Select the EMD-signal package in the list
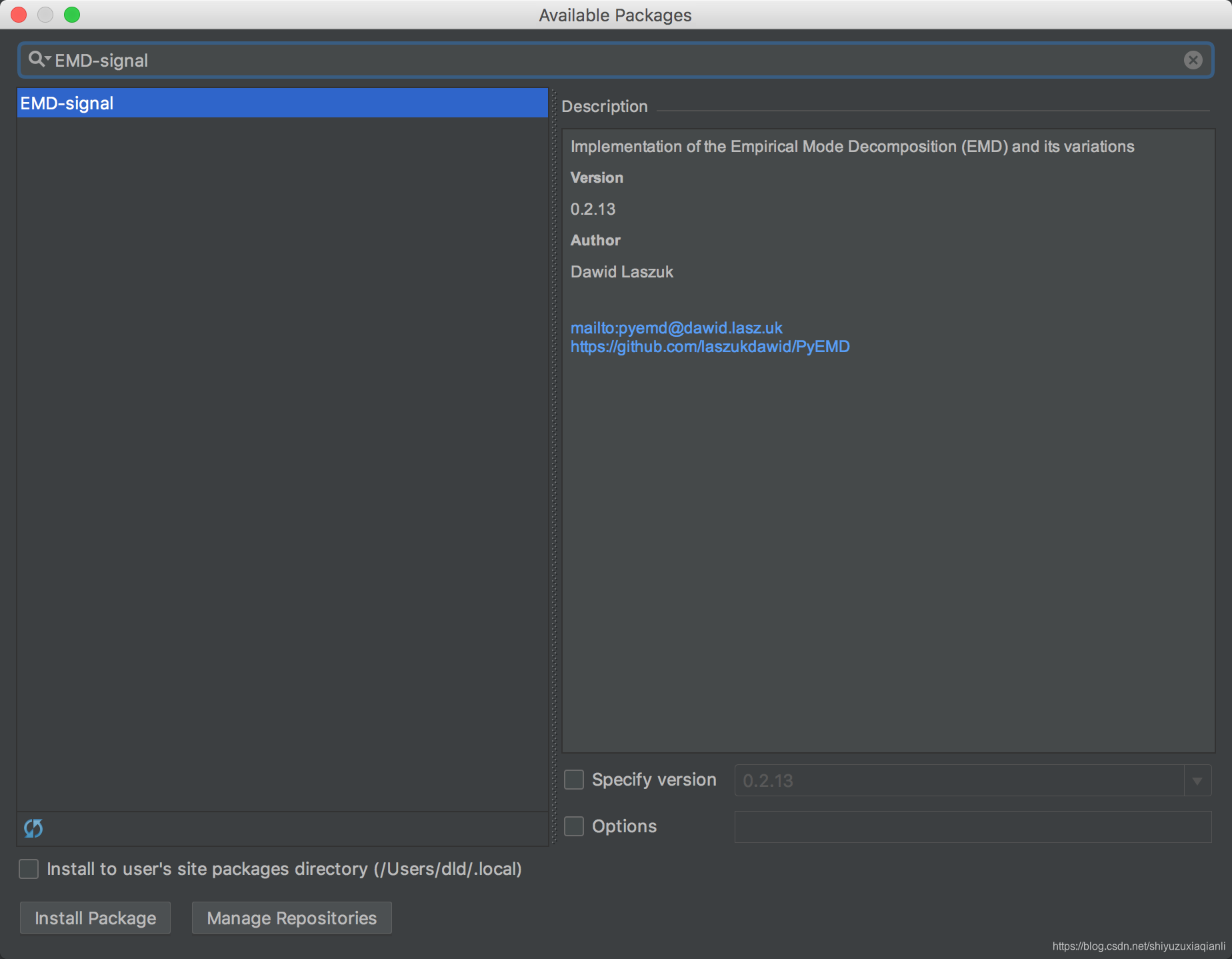Viewport: 1232px width, 959px height. click(283, 103)
